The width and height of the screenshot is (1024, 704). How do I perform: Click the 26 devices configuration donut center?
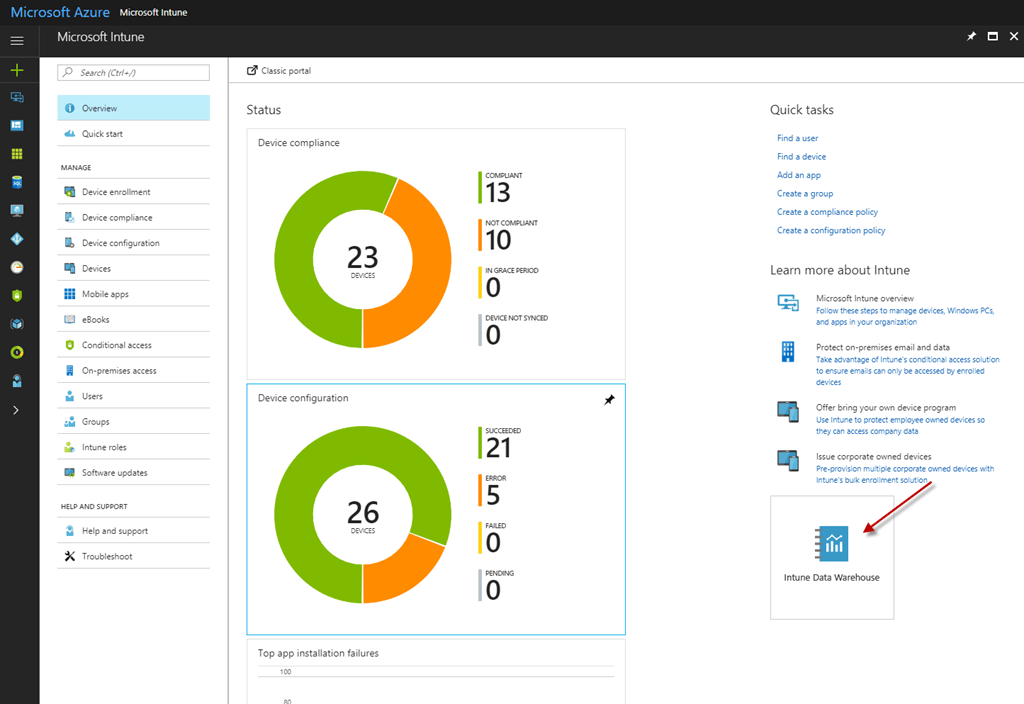pyautogui.click(x=362, y=516)
